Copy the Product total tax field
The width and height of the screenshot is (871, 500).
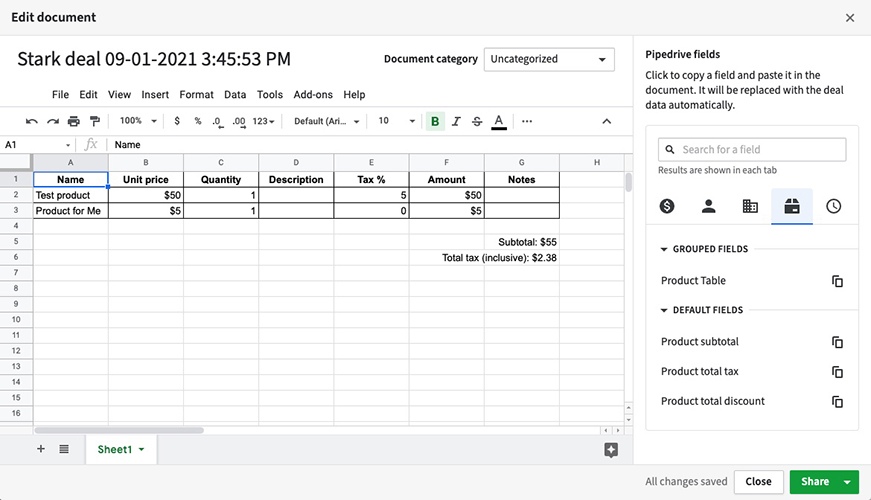coord(837,372)
